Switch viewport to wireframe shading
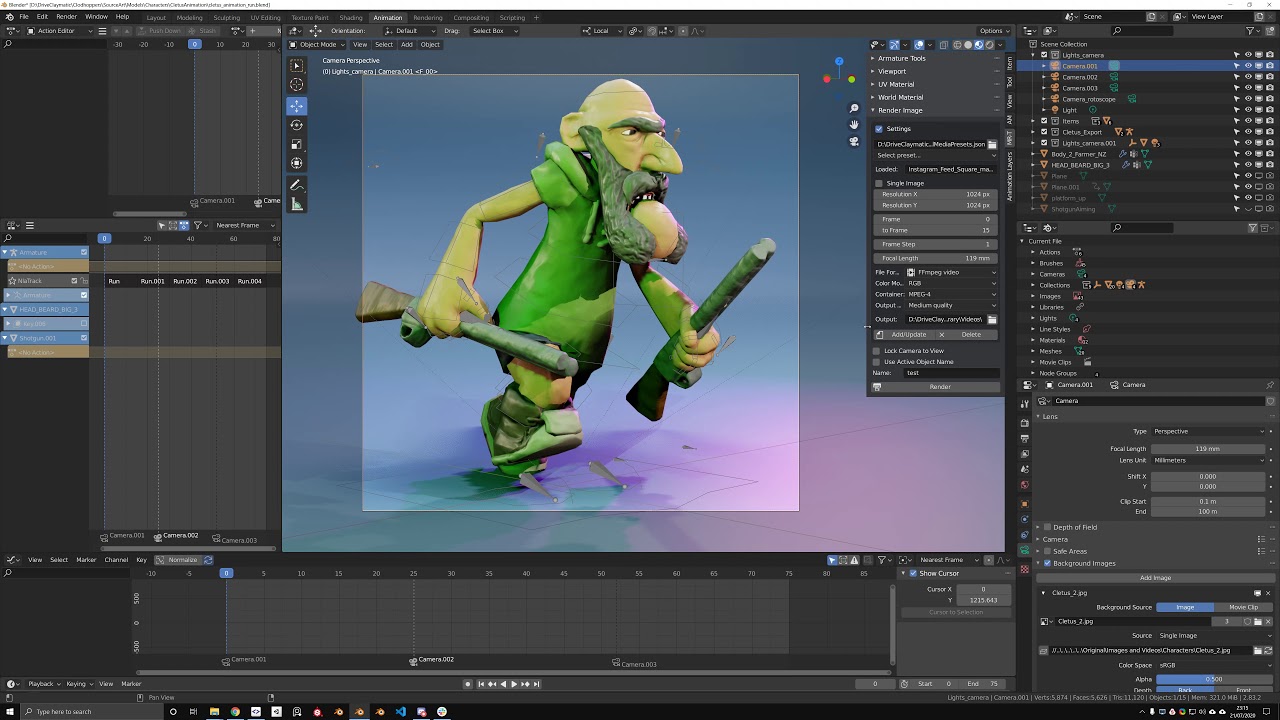 click(957, 45)
